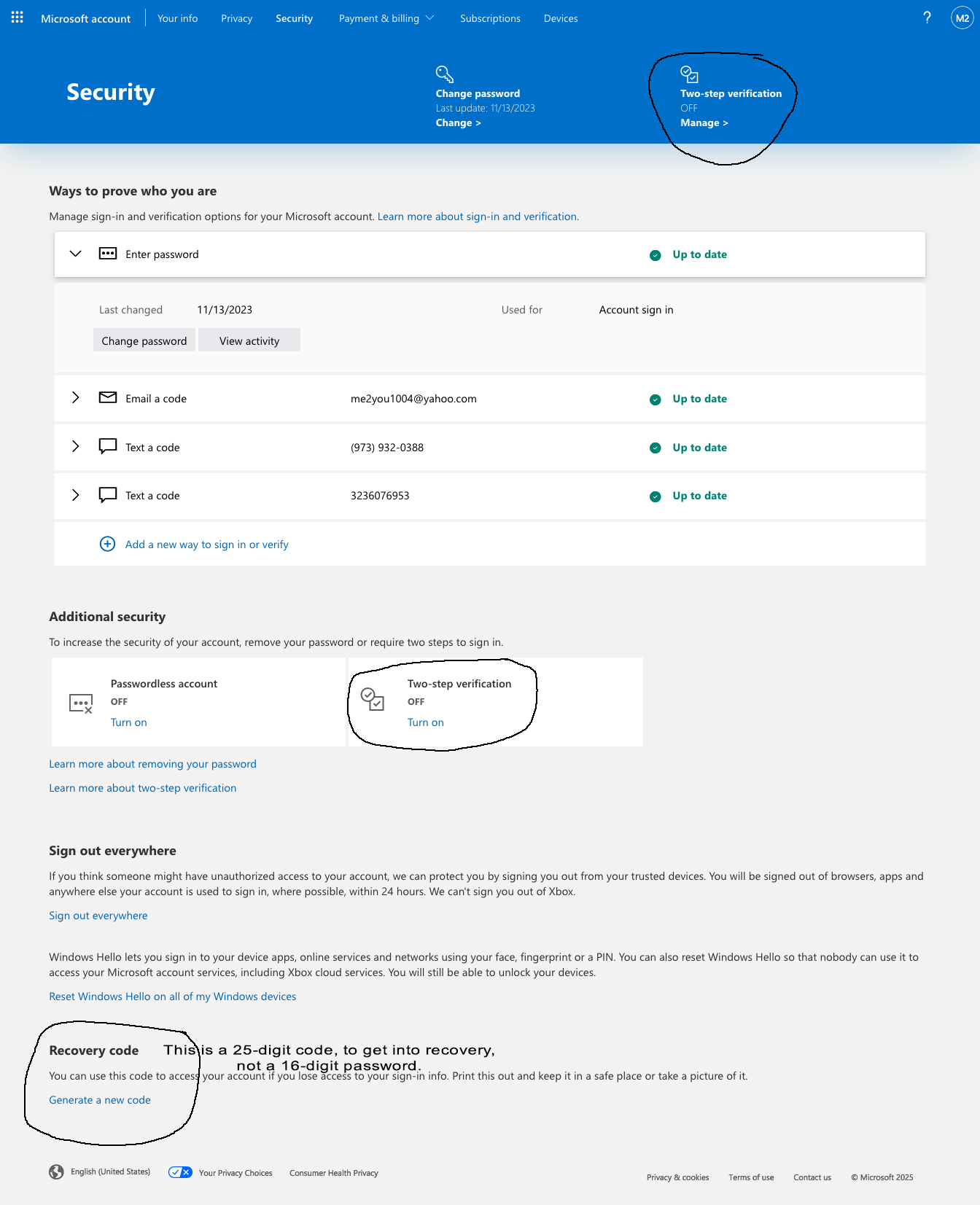Turn on Two-step verification

(426, 722)
